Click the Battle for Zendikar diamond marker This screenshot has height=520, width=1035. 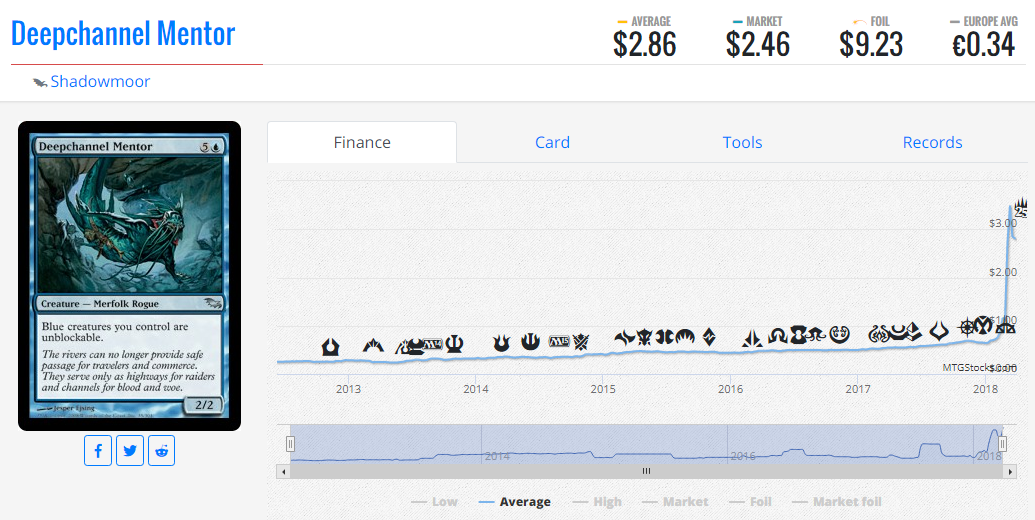pos(709,337)
